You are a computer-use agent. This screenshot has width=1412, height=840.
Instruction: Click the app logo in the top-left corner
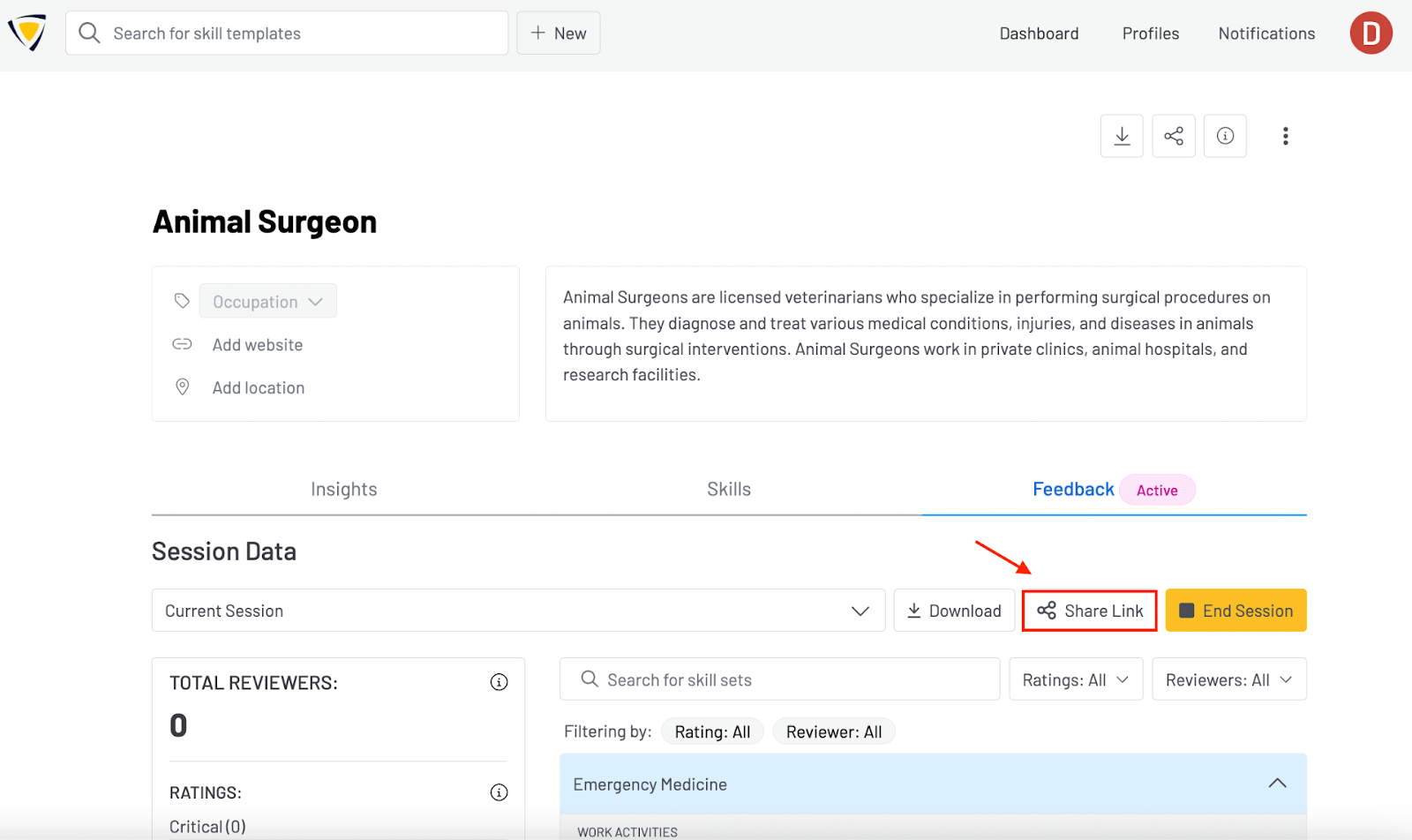click(26, 34)
